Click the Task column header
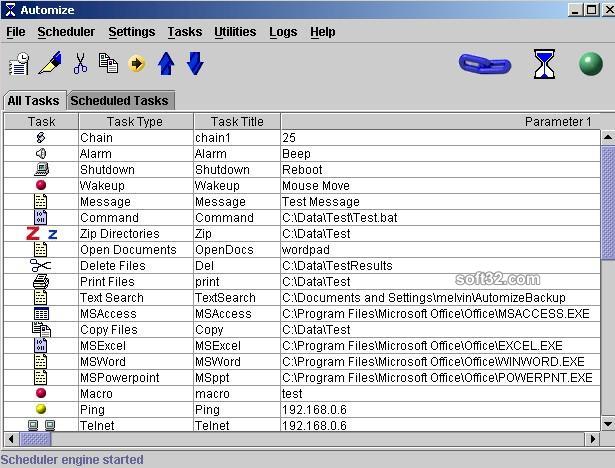This screenshot has width=615, height=468. (x=41, y=122)
